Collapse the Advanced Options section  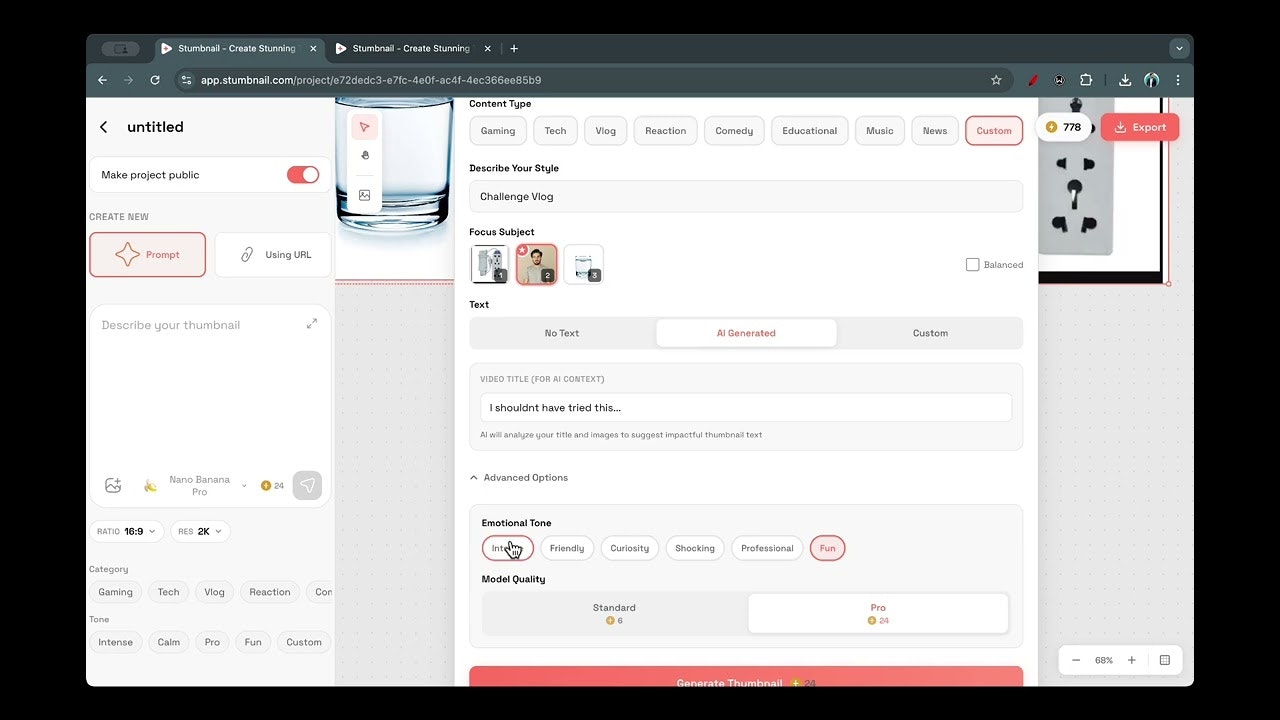[519, 478]
